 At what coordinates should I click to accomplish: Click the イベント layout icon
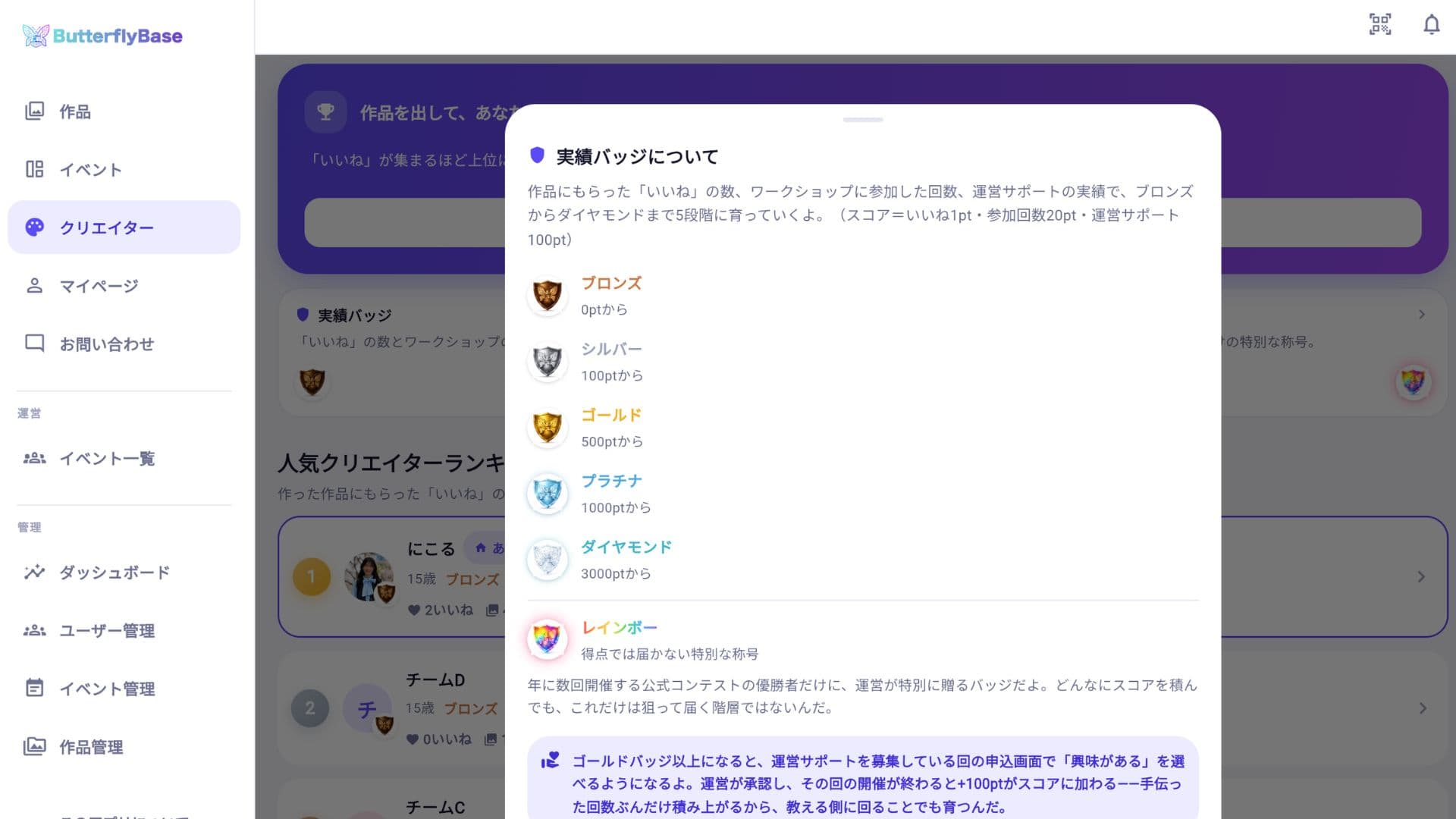pos(34,169)
